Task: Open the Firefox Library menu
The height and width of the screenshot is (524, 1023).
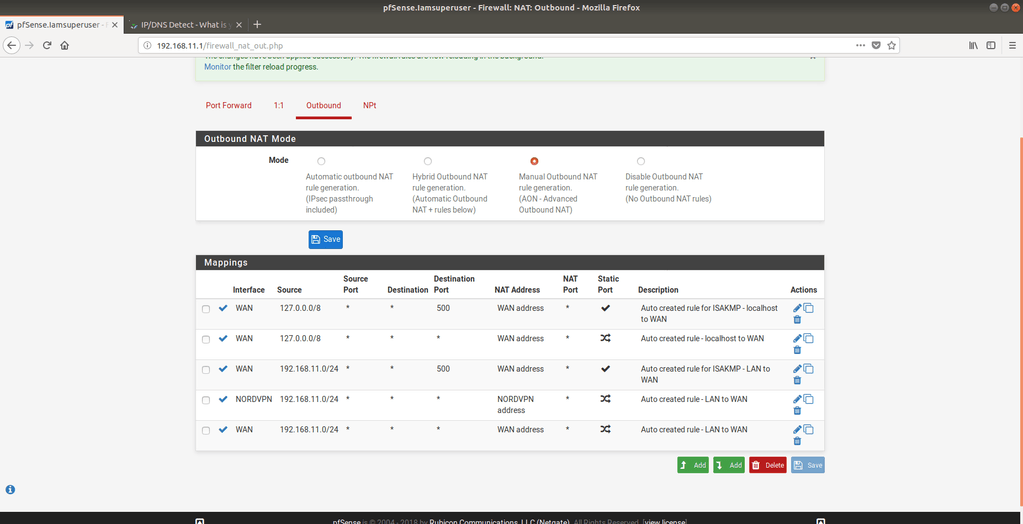Action: 972,45
